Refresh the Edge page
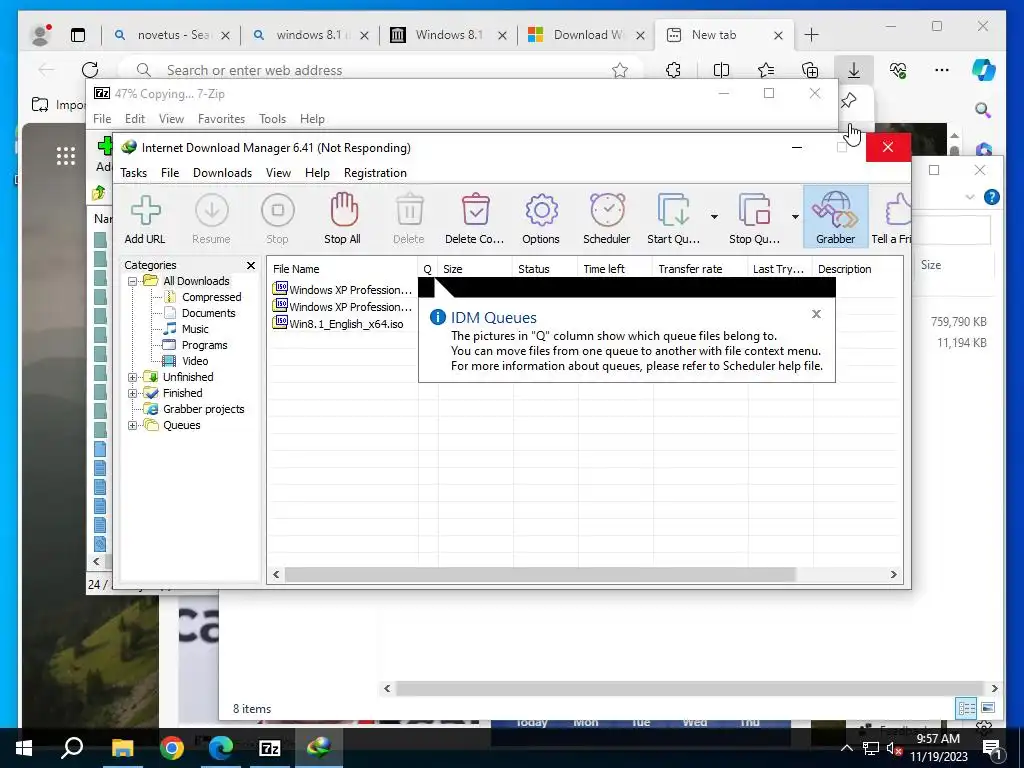This screenshot has height=768, width=1024. coord(90,70)
